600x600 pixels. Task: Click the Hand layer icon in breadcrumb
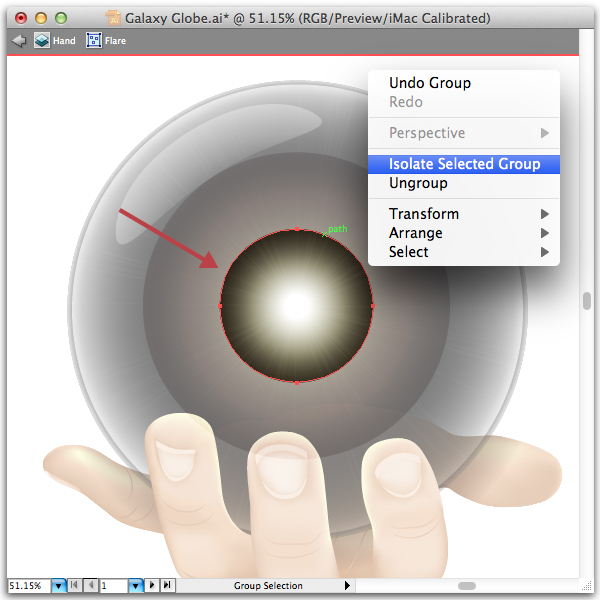[x=42, y=41]
